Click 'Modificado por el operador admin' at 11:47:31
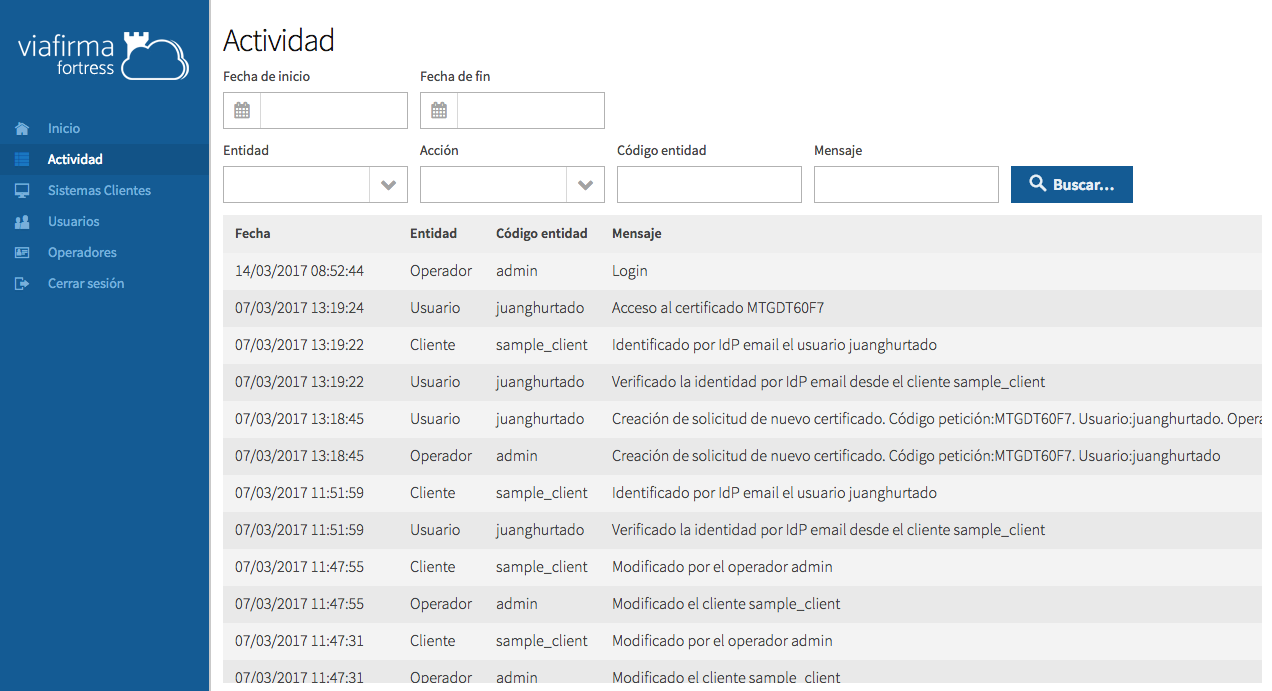Image resolution: width=1272 pixels, height=691 pixels. coord(722,641)
